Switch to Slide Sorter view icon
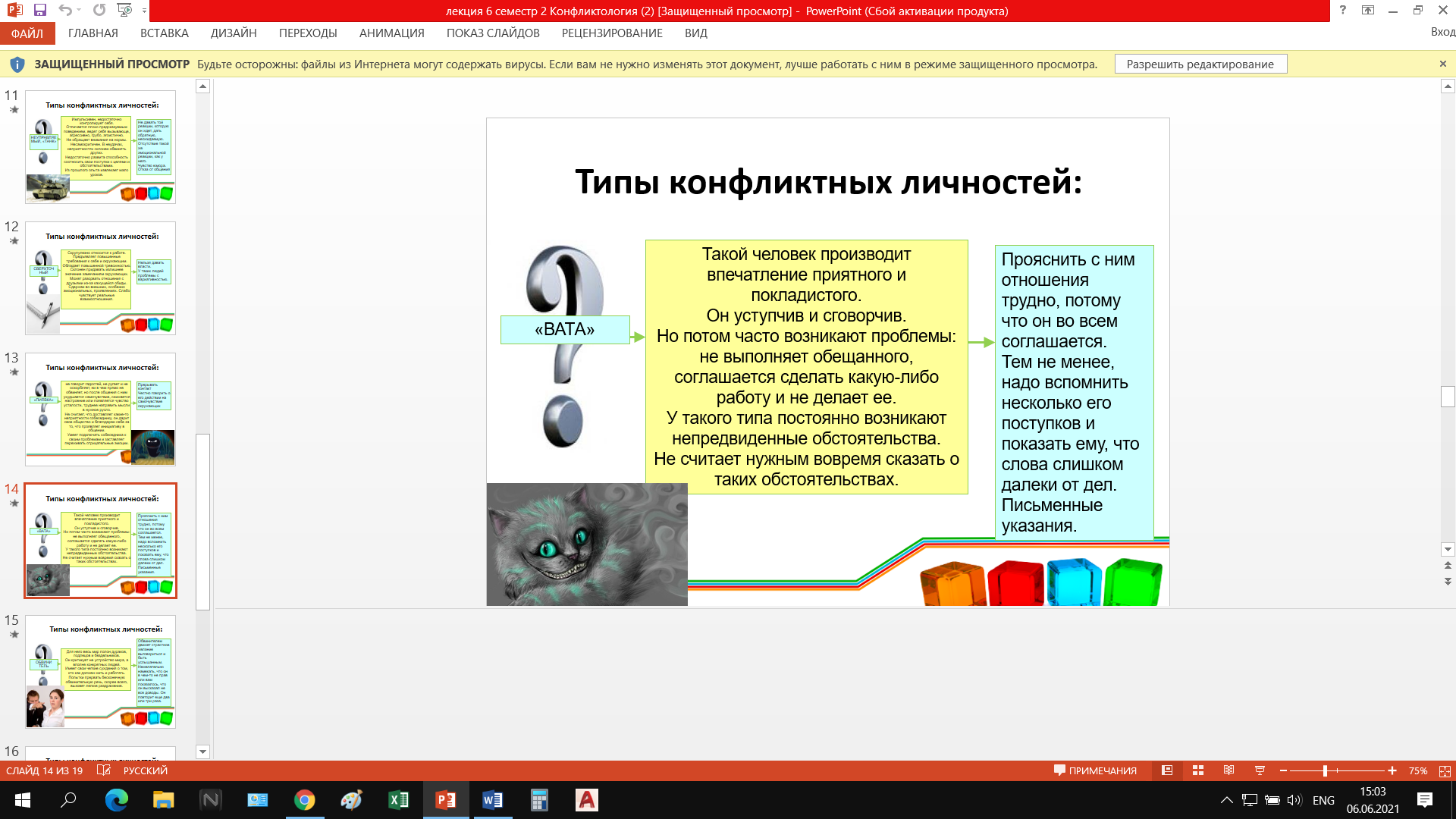1456x819 pixels. point(1198,770)
